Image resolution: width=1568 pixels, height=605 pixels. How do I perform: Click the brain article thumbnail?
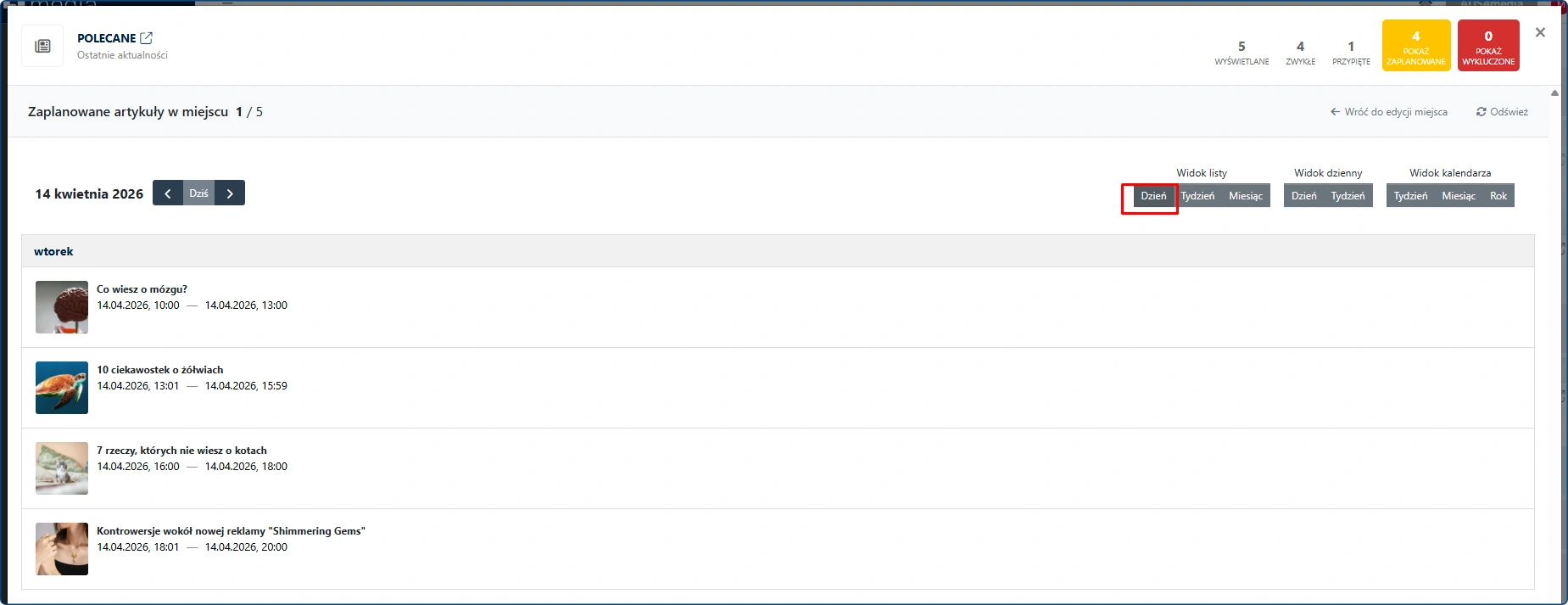point(62,307)
